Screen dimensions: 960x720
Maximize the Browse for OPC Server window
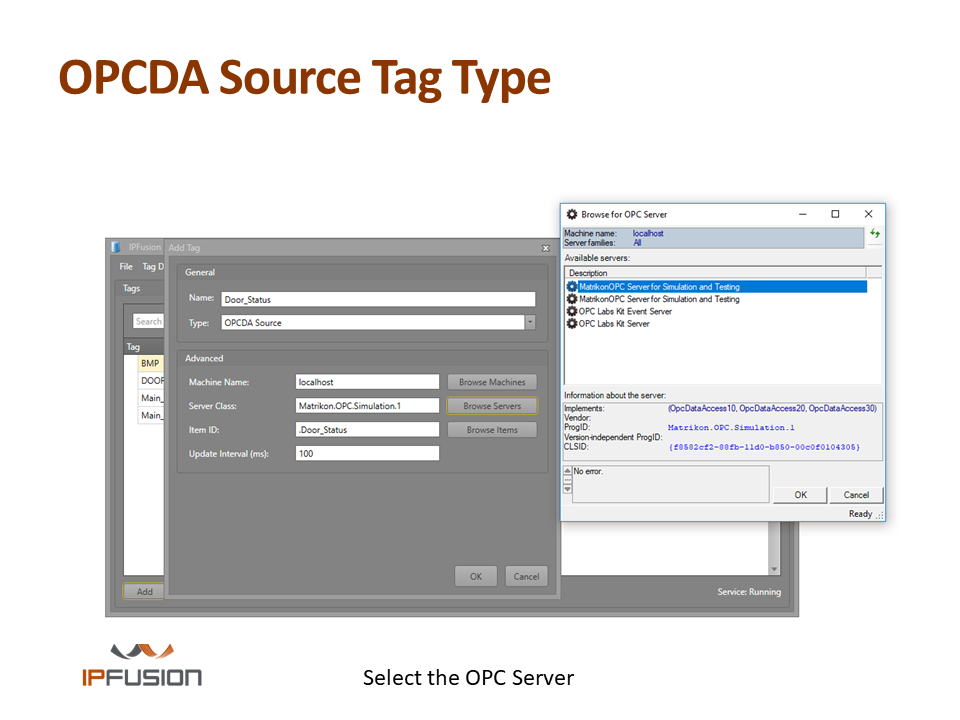pos(835,214)
